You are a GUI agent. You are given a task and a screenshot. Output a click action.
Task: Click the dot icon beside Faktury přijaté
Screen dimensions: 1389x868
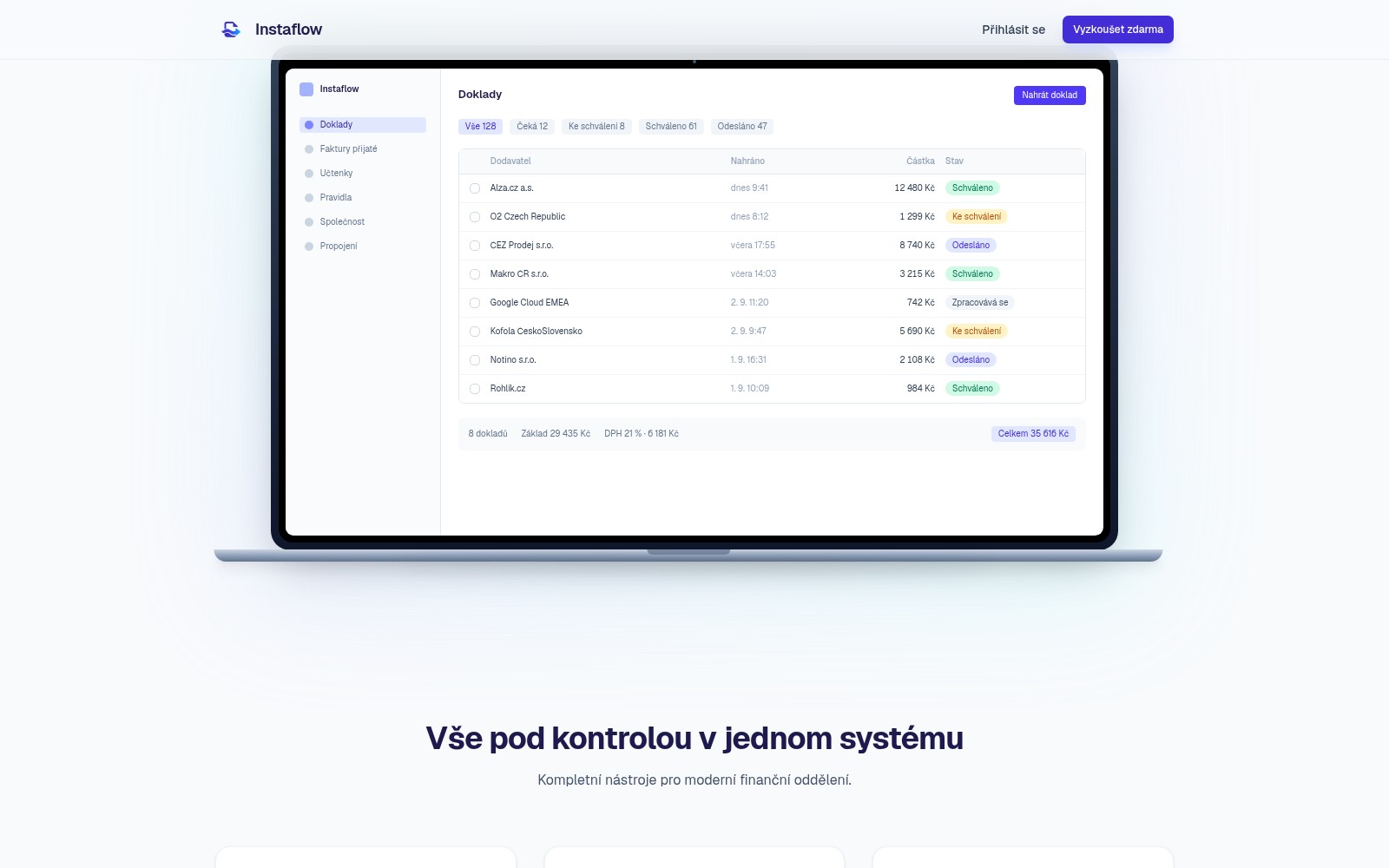tap(309, 149)
